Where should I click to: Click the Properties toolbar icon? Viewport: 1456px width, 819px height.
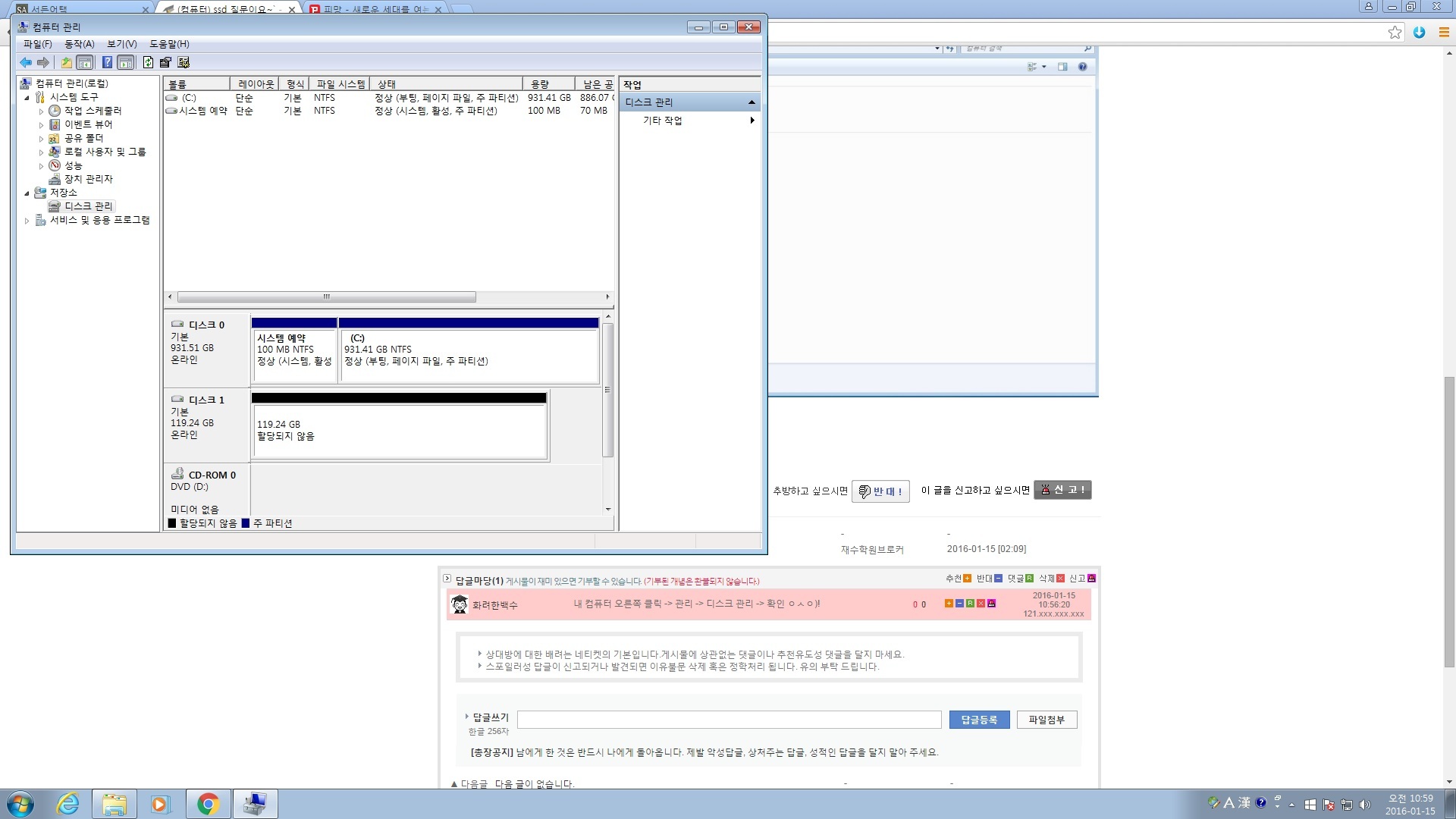coord(165,62)
